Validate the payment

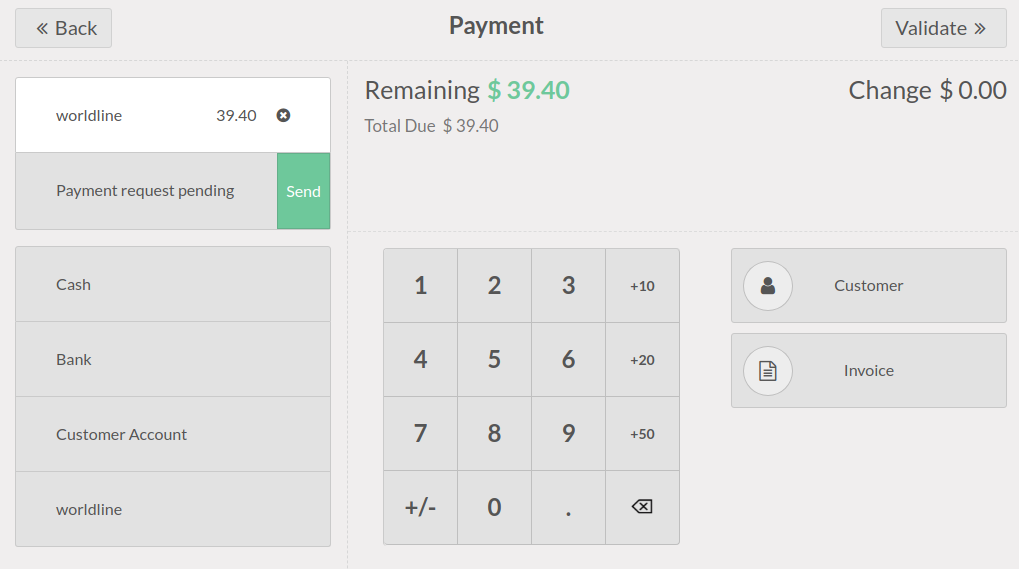point(943,28)
